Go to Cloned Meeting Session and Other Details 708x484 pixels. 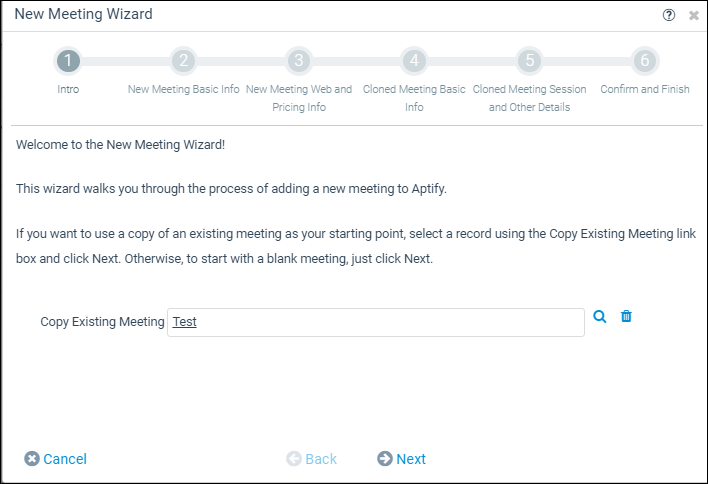530,98
